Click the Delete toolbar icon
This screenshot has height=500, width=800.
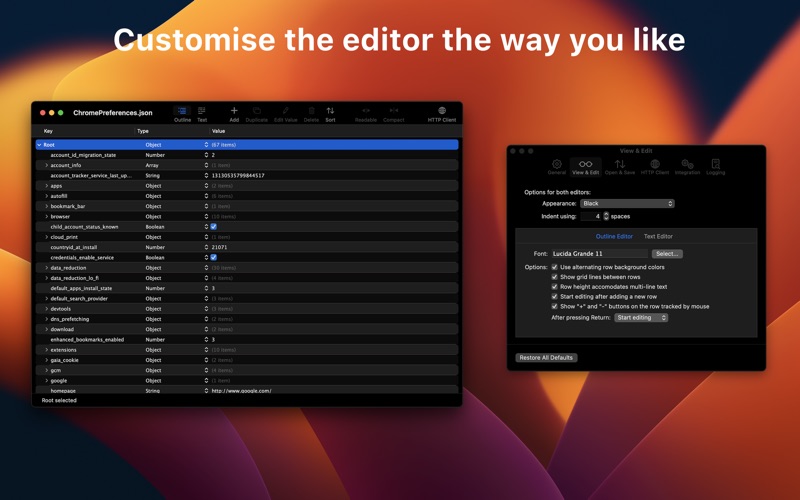click(311, 114)
